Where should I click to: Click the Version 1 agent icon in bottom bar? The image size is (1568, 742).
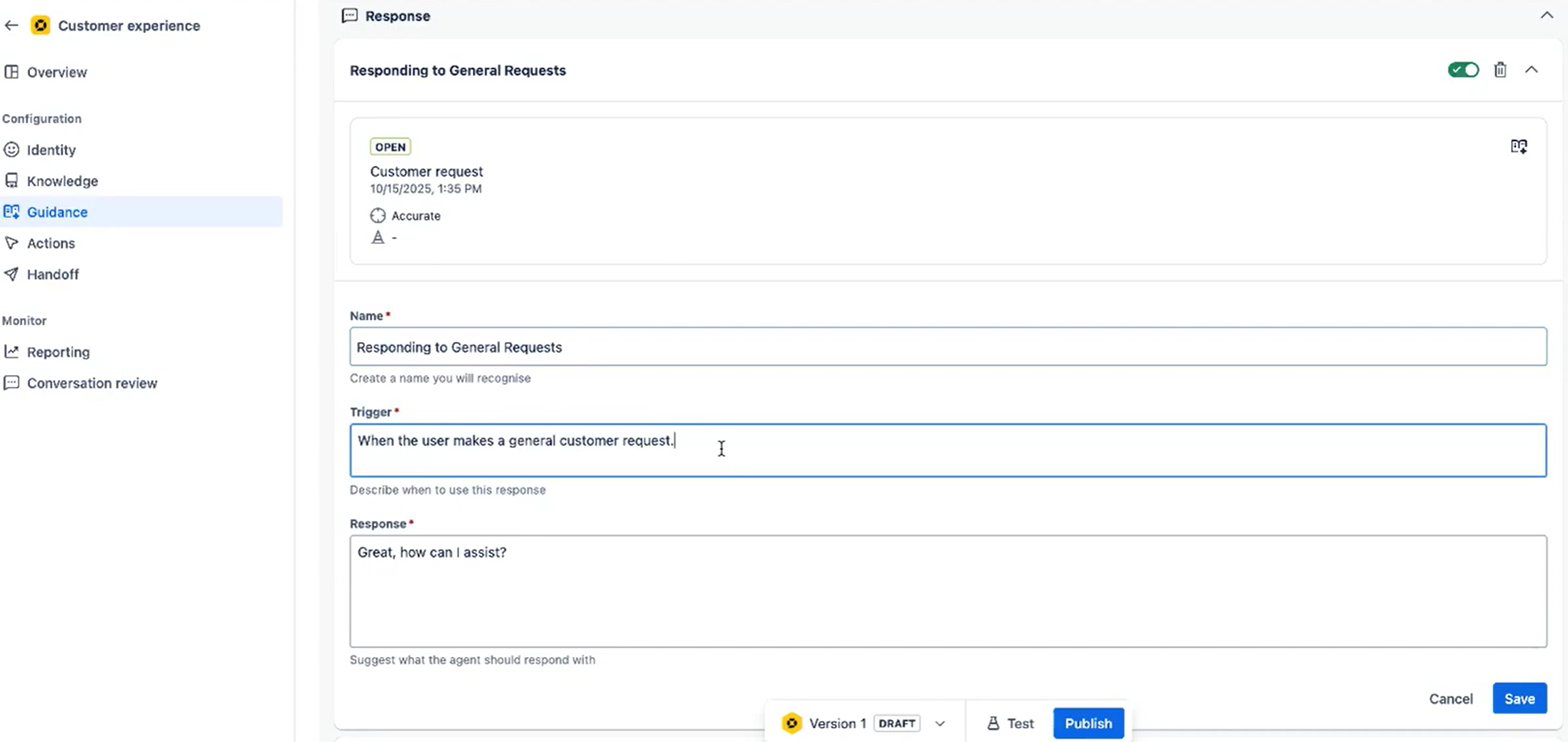[791, 723]
